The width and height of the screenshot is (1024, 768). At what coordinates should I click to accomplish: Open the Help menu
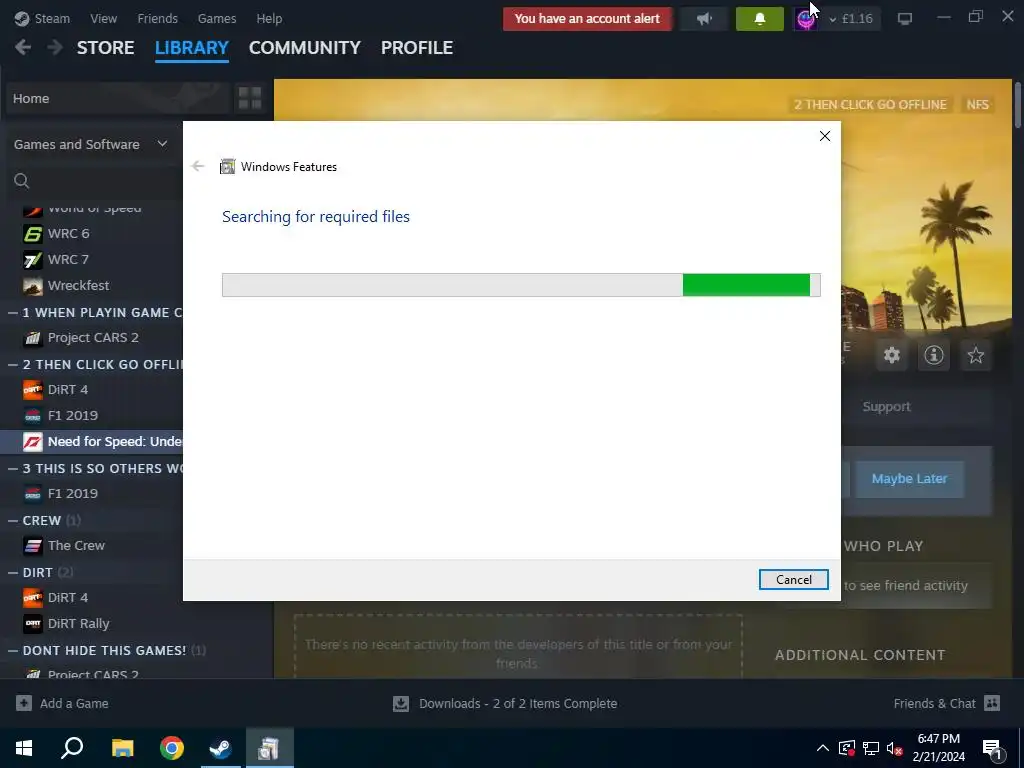point(269,18)
